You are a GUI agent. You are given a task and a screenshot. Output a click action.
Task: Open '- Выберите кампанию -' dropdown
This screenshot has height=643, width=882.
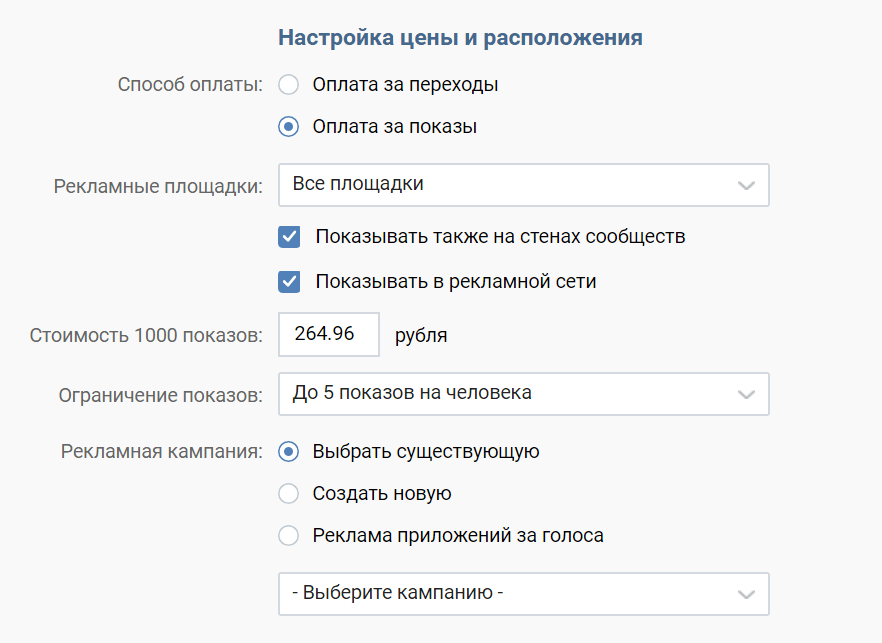[510, 593]
